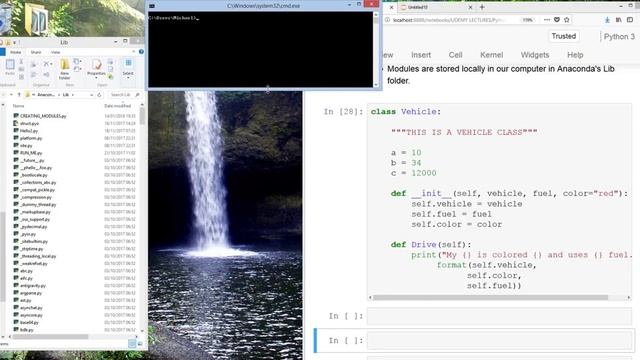Click the search magnifier in Explorer search box
This screenshot has width=640, height=360.
138,95
